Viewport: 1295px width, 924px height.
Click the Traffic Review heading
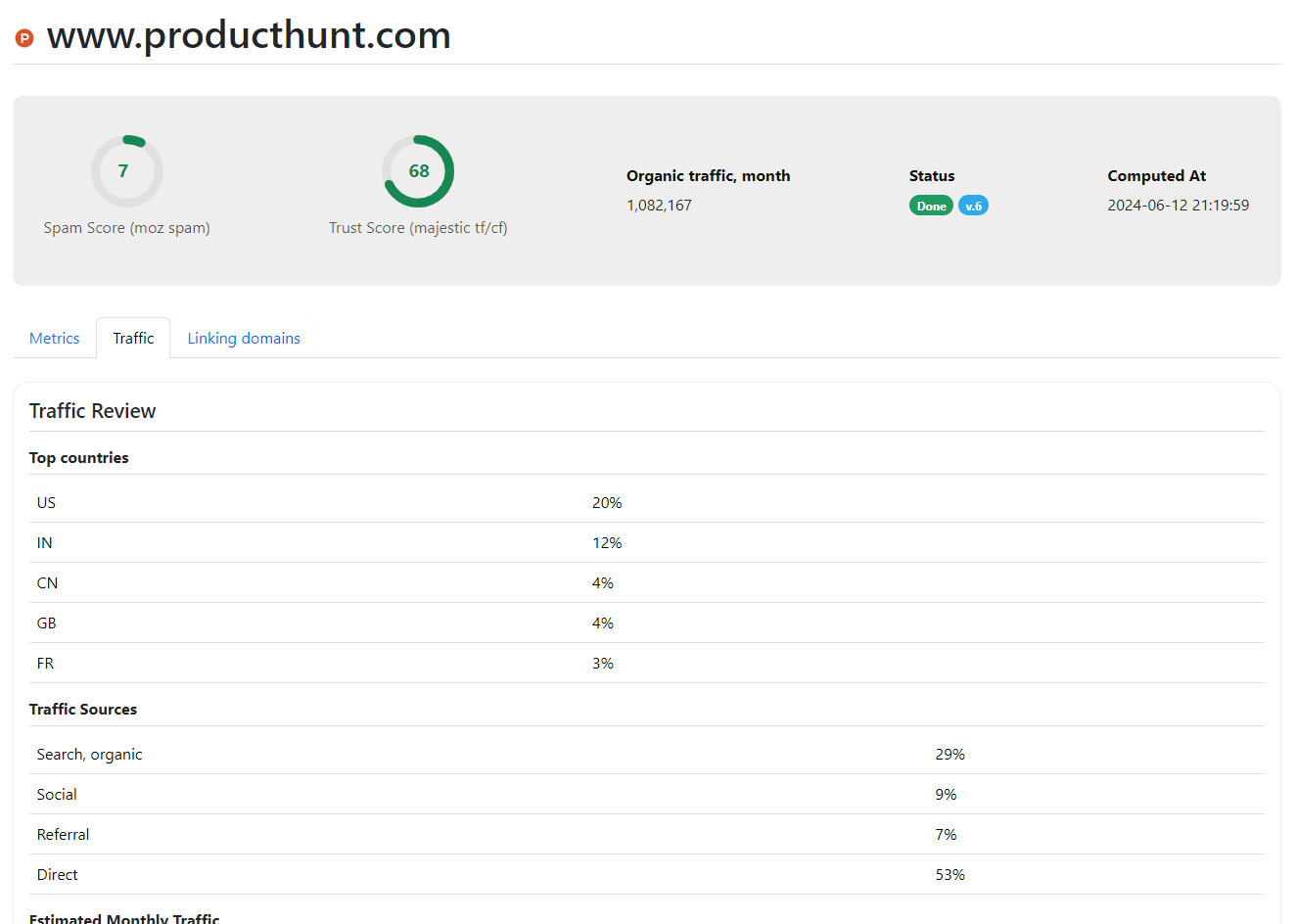[x=93, y=411]
